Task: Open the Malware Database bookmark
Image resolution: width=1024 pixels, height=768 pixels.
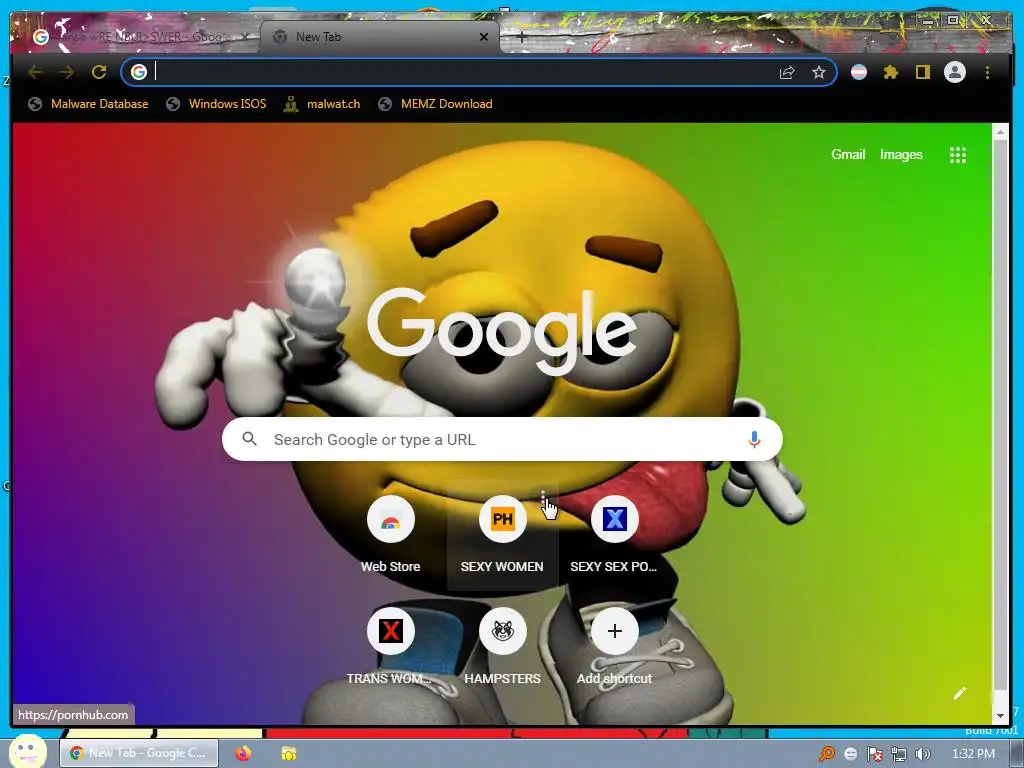Action: click(x=88, y=104)
